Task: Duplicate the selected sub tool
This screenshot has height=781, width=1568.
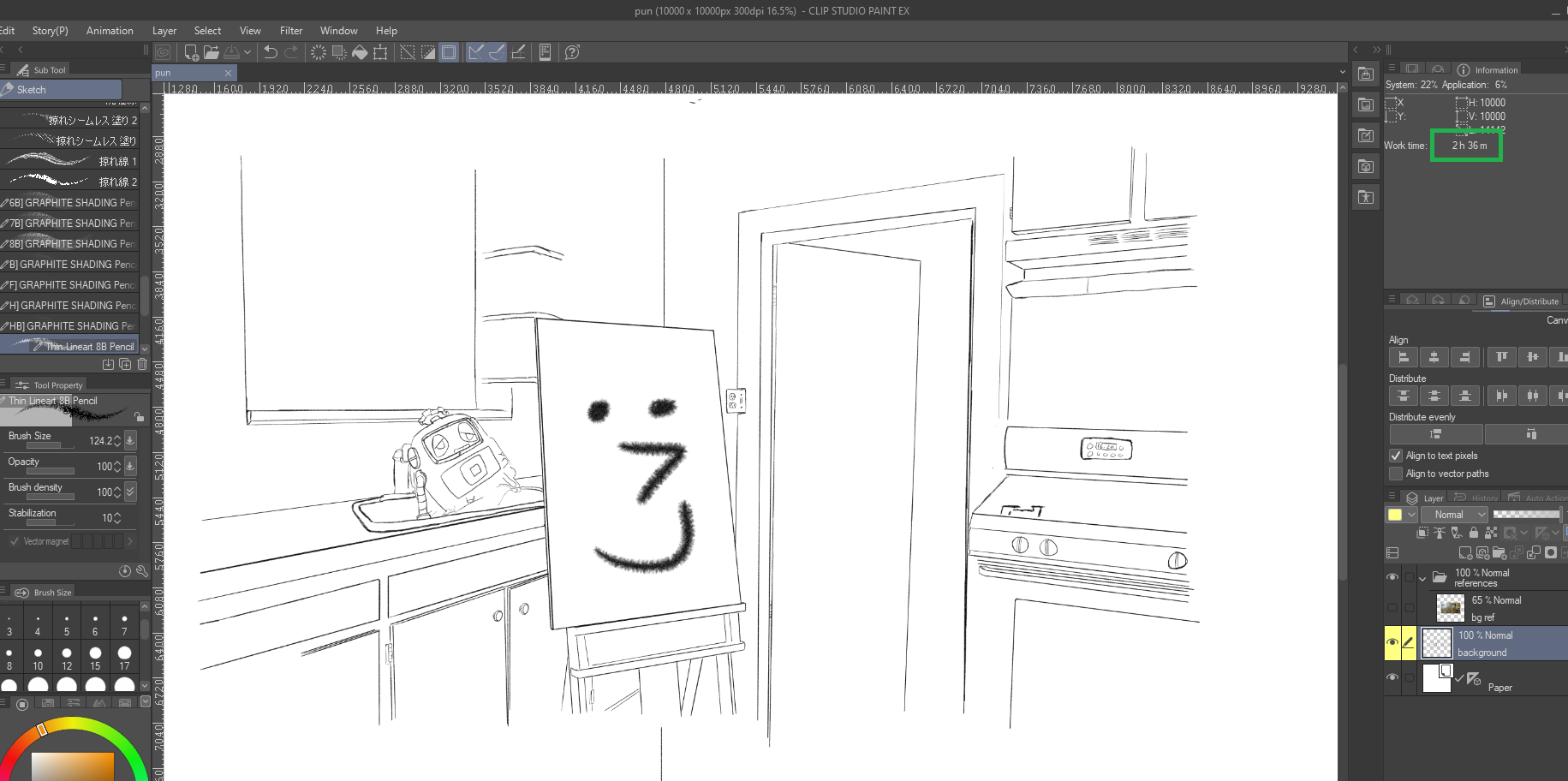Action: pos(125,364)
